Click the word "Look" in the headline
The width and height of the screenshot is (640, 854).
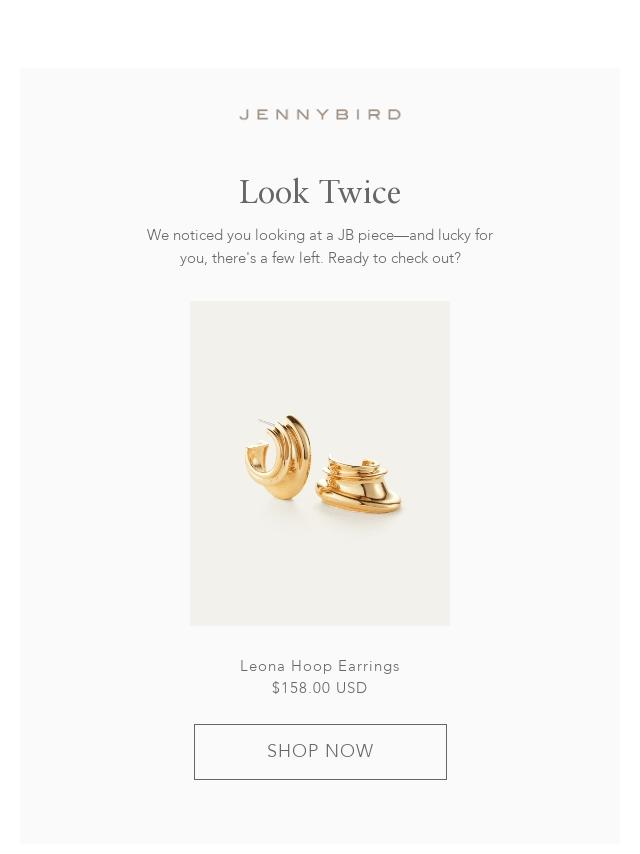point(274,192)
